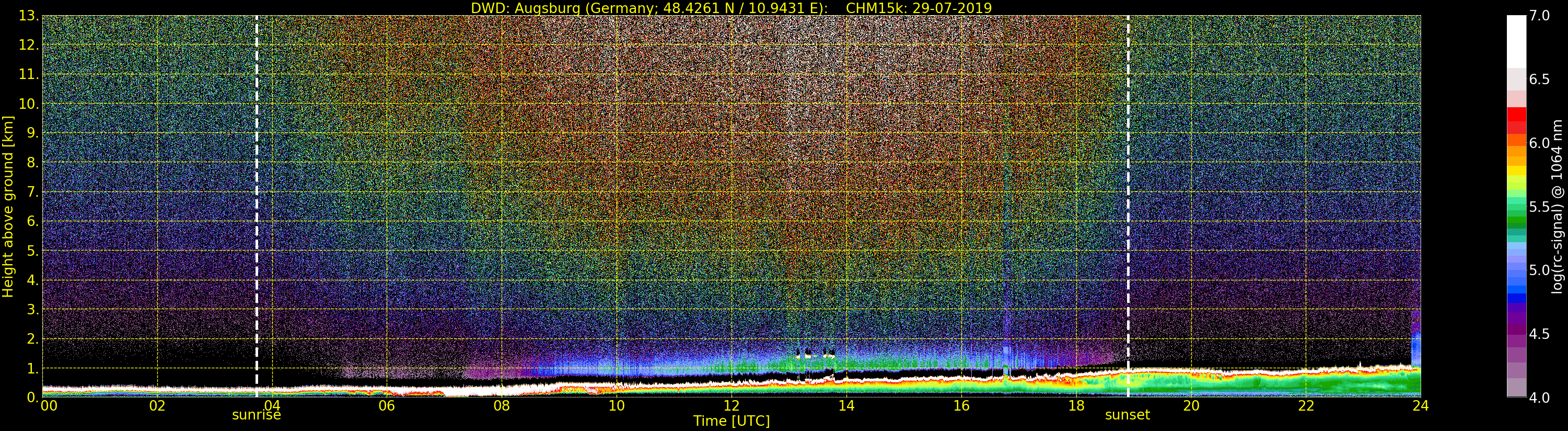
Task: Click height axis tick '11.'
Action: click(29, 74)
